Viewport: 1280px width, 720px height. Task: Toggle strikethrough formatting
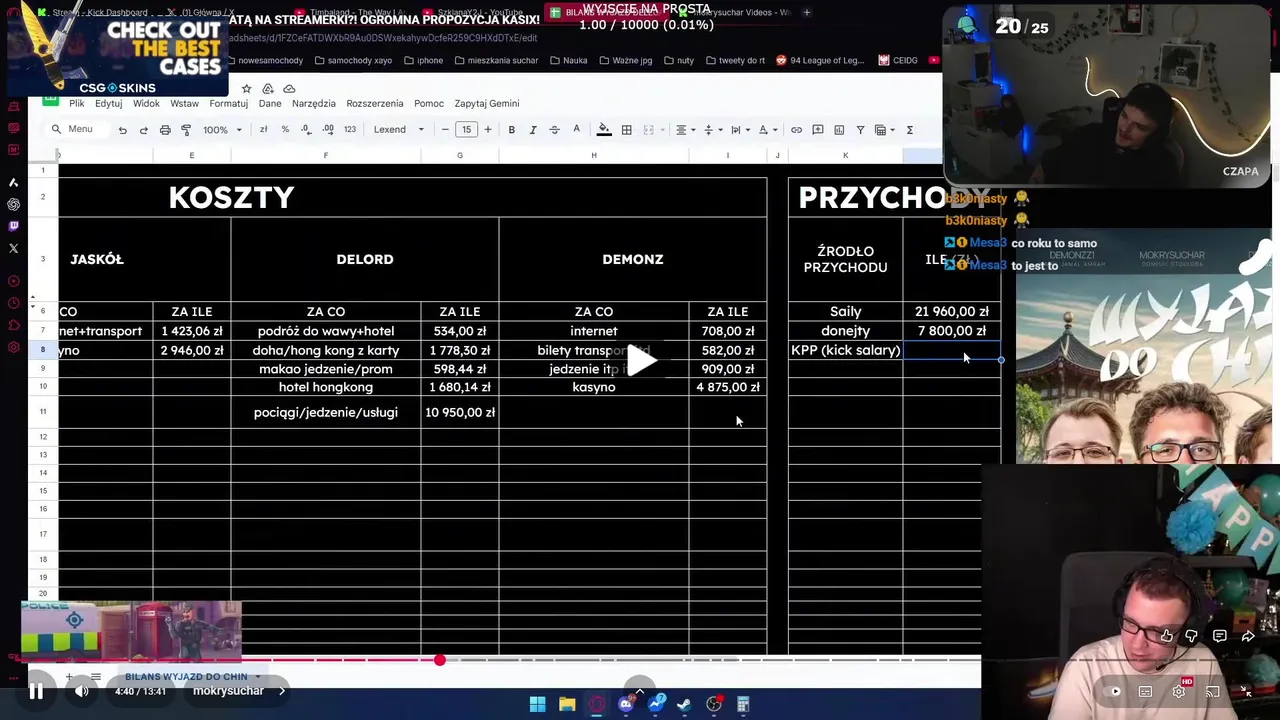pyautogui.click(x=554, y=130)
